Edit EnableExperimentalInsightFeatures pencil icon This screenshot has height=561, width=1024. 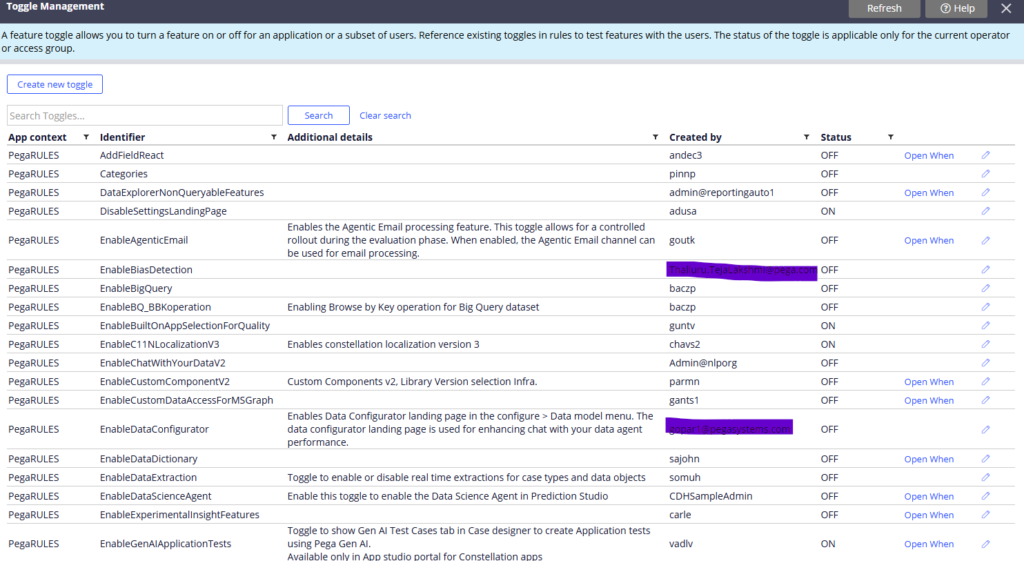tap(985, 515)
